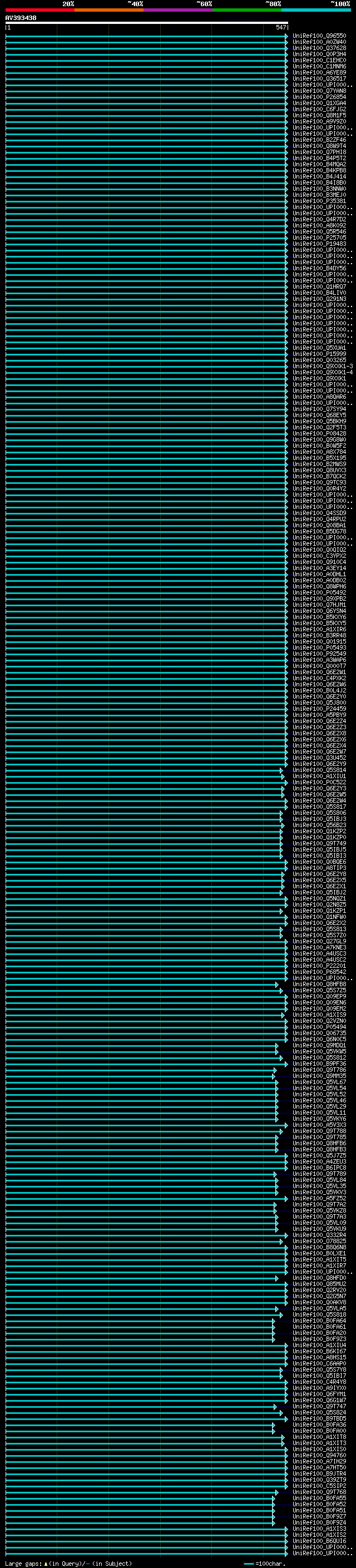Select hit UniRef100_P05494
The width and height of the screenshot is (356, 1568).
(x=319, y=1027)
